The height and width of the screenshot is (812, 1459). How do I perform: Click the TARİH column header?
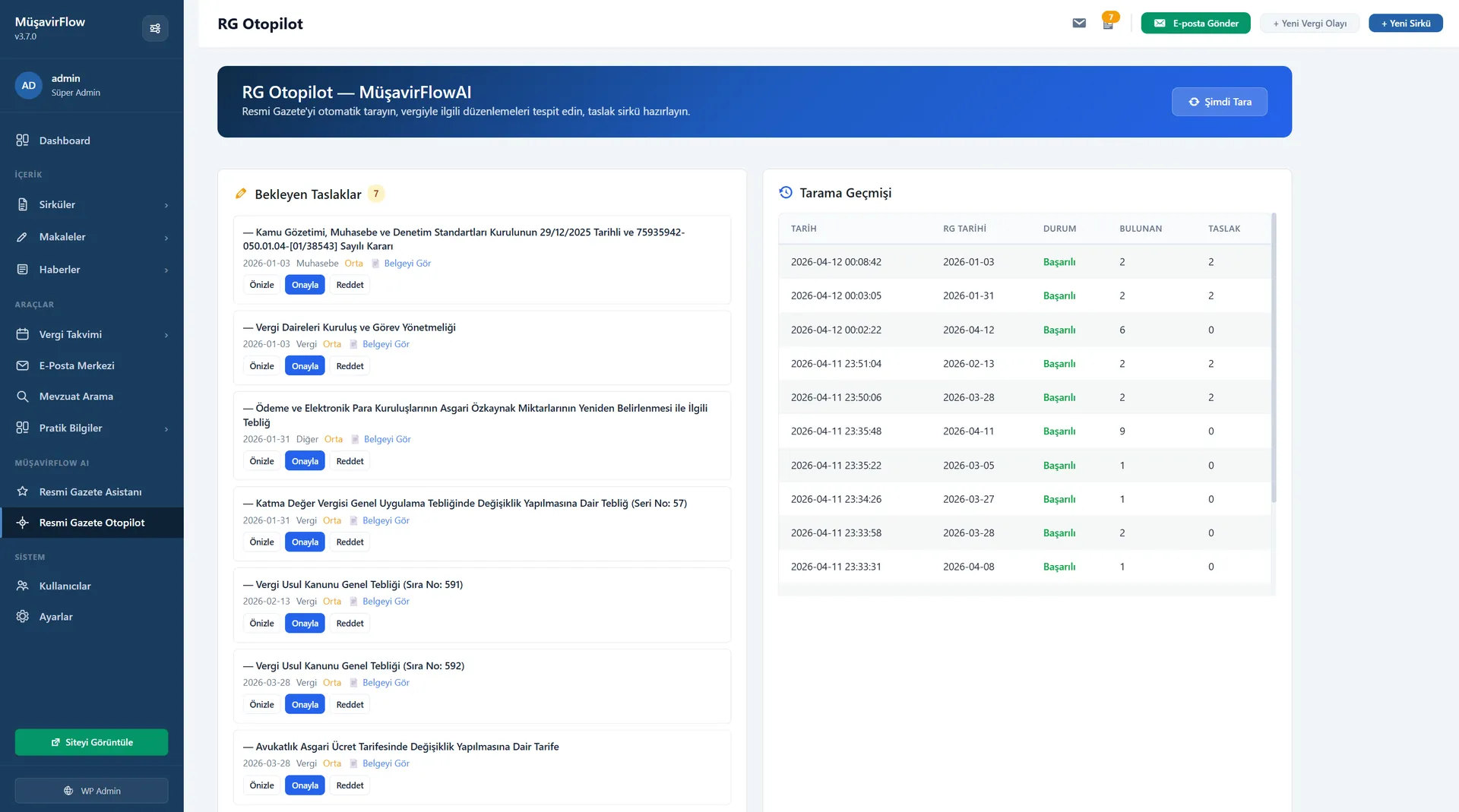click(x=803, y=229)
